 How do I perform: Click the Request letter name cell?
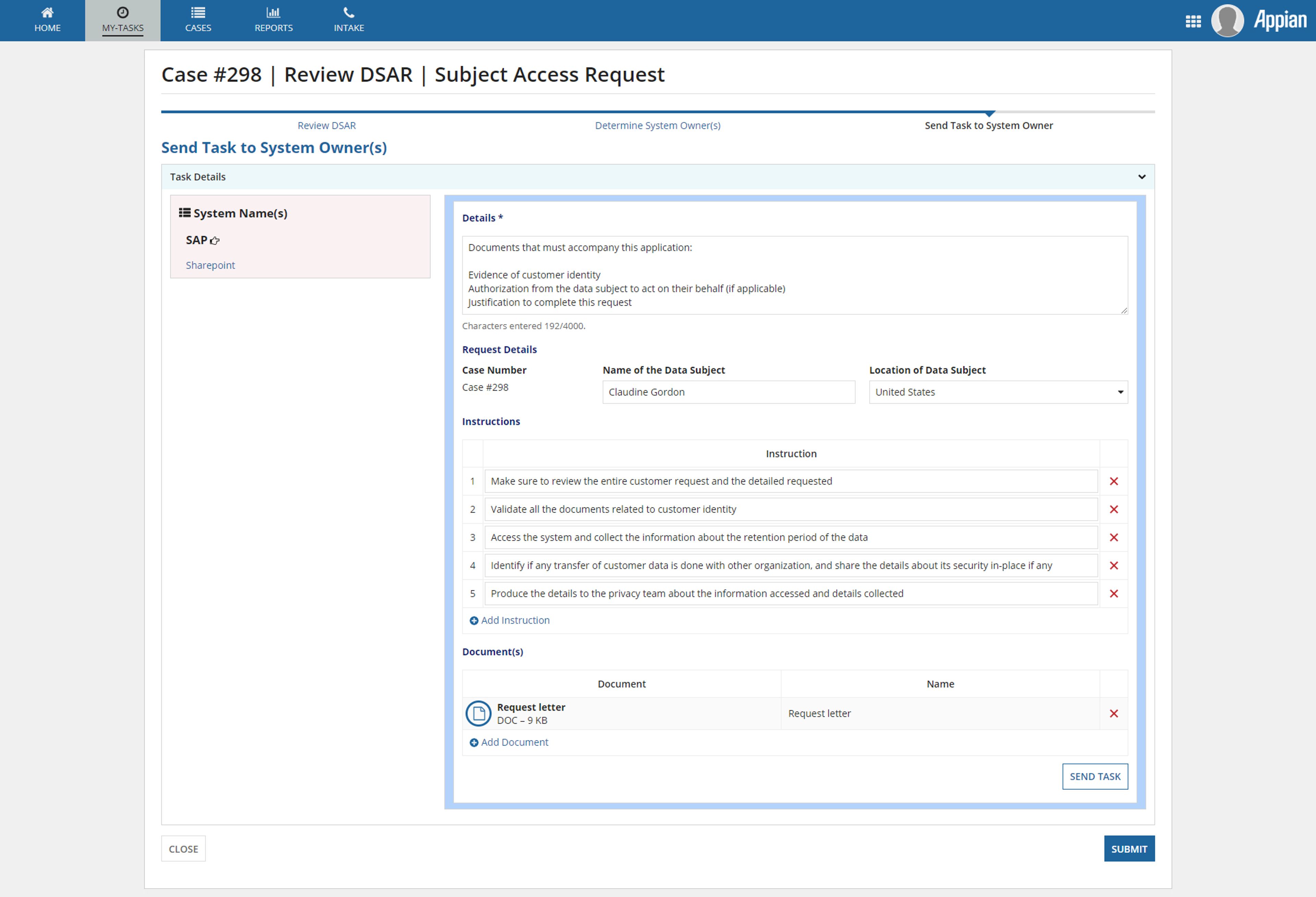coord(940,713)
